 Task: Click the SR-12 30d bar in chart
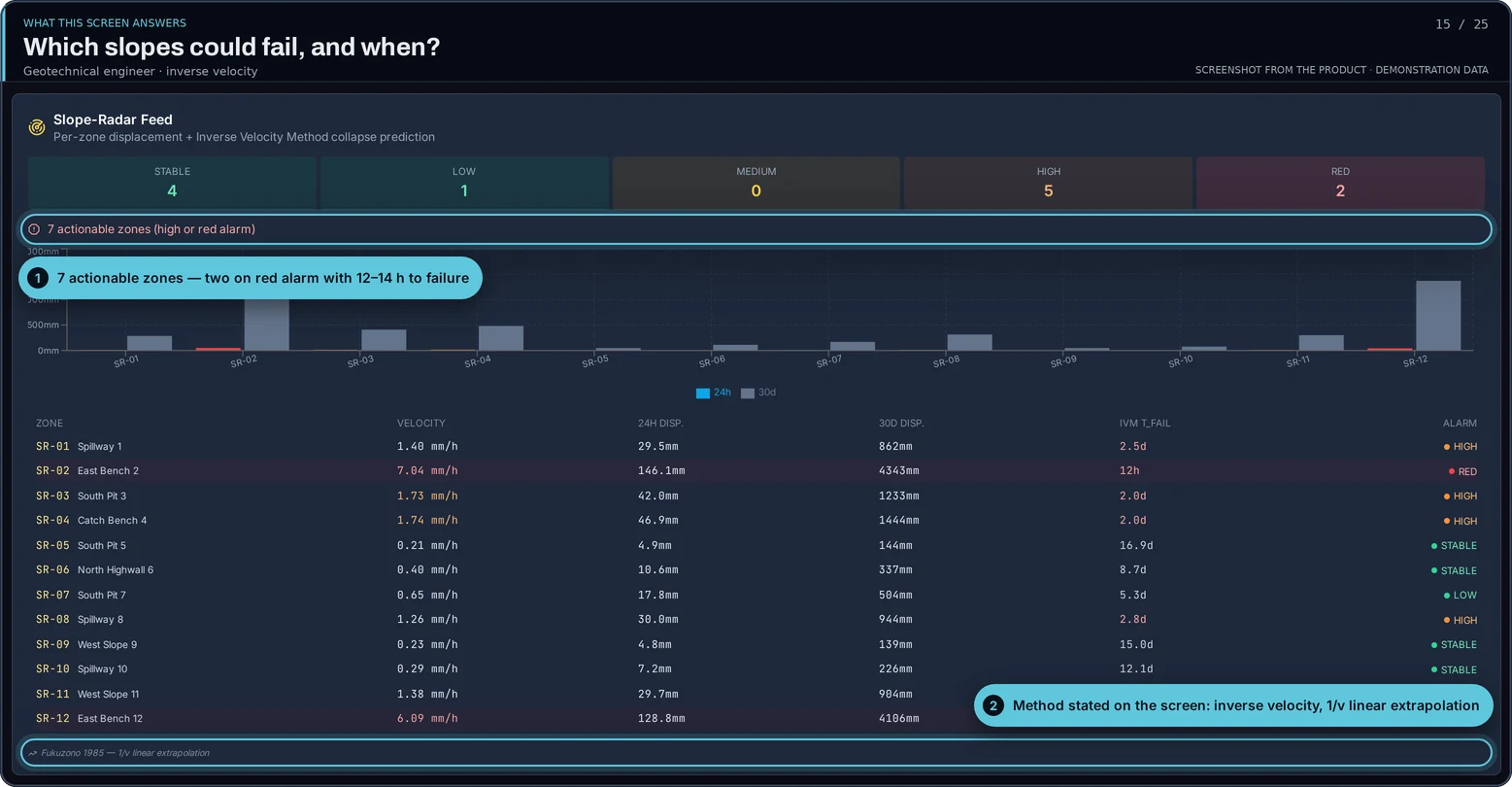pyautogui.click(x=1438, y=316)
